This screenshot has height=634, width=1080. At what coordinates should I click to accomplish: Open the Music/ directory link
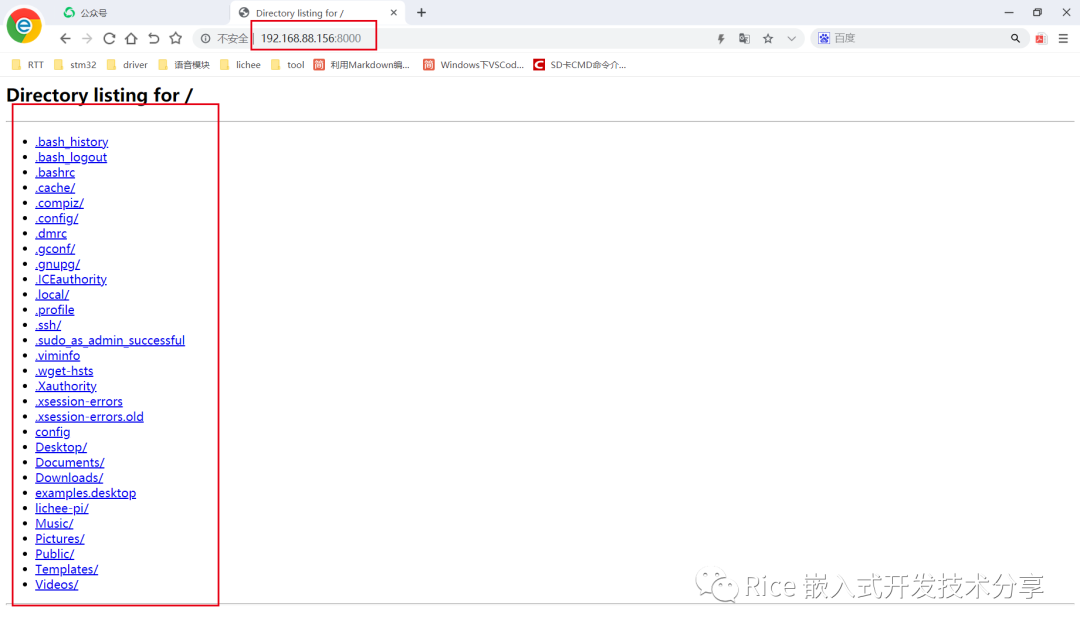pos(54,524)
